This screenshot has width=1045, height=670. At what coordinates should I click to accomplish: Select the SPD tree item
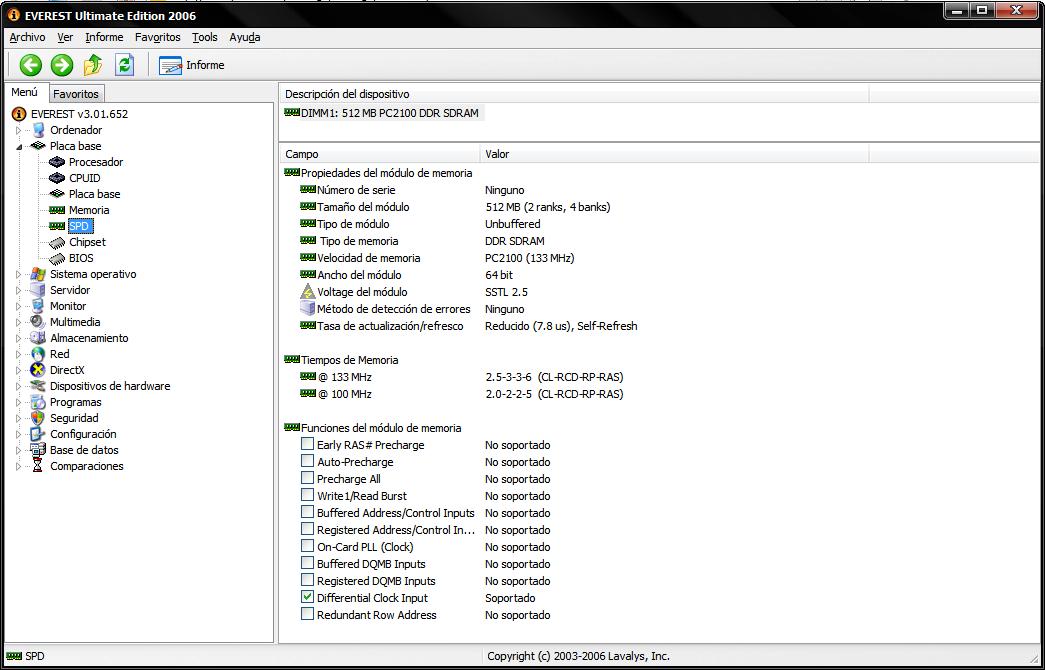coord(79,226)
